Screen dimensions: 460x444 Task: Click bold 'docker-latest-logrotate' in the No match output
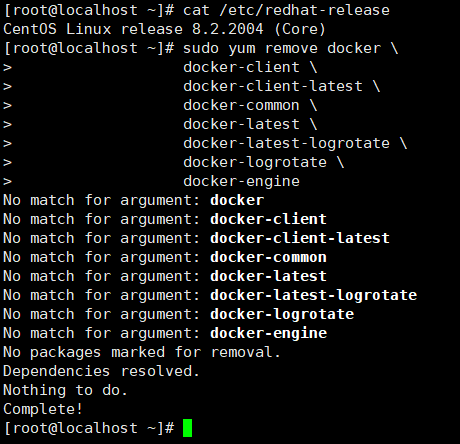point(314,296)
